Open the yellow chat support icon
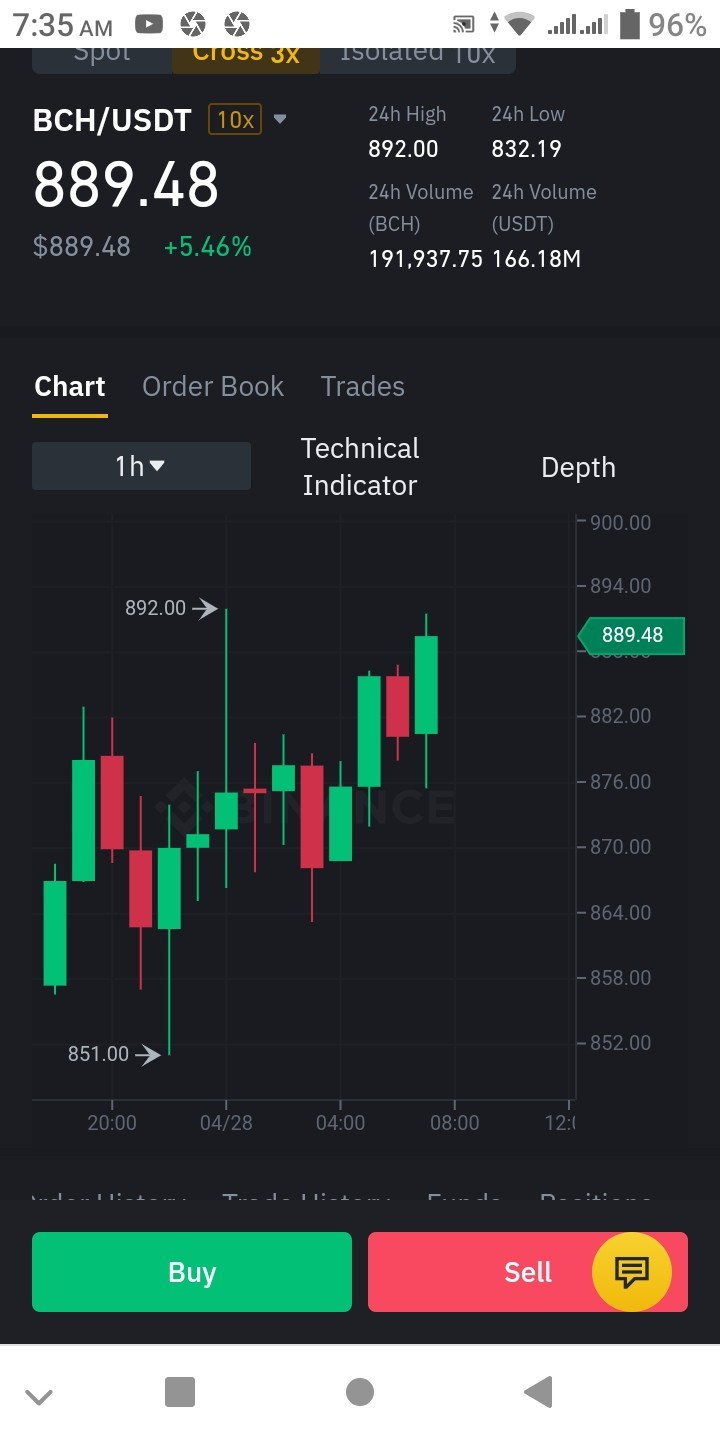720x1440 pixels. (632, 1272)
